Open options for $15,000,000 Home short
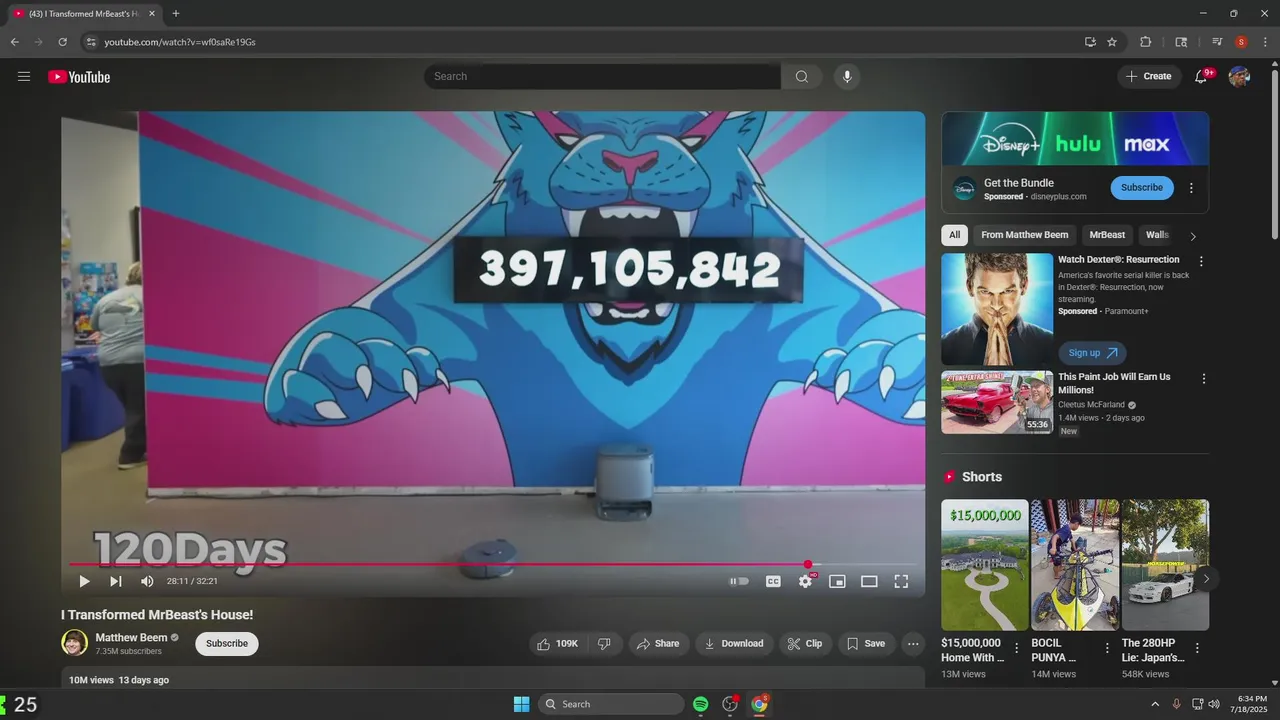This screenshot has width=1280, height=720. coord(1017,649)
